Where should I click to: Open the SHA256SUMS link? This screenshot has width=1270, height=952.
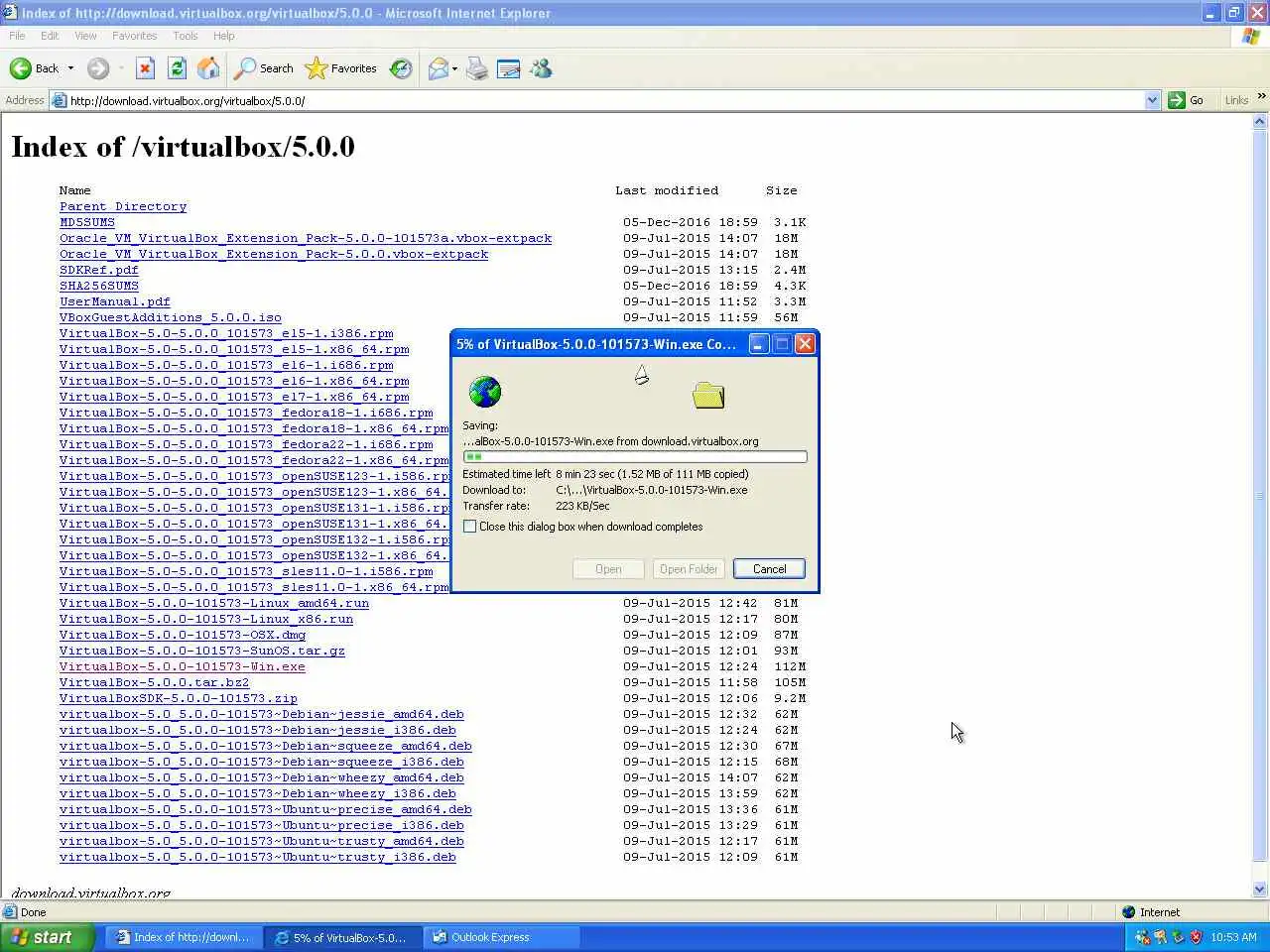(x=99, y=286)
